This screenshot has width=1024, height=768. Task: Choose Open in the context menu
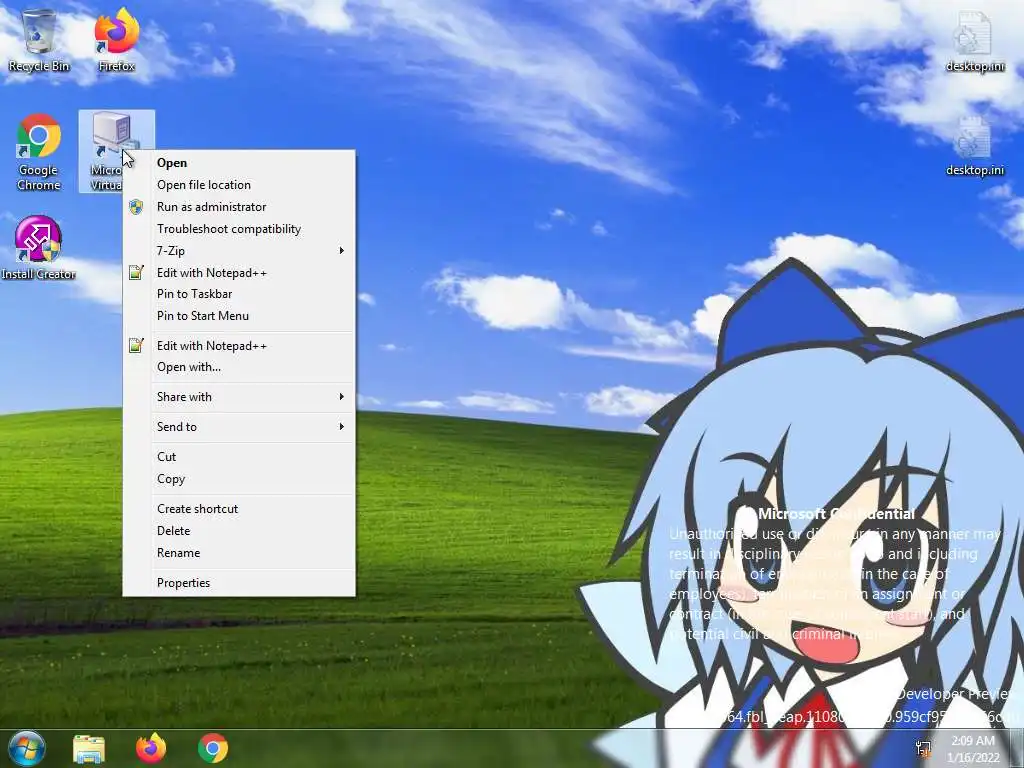click(x=239, y=163)
